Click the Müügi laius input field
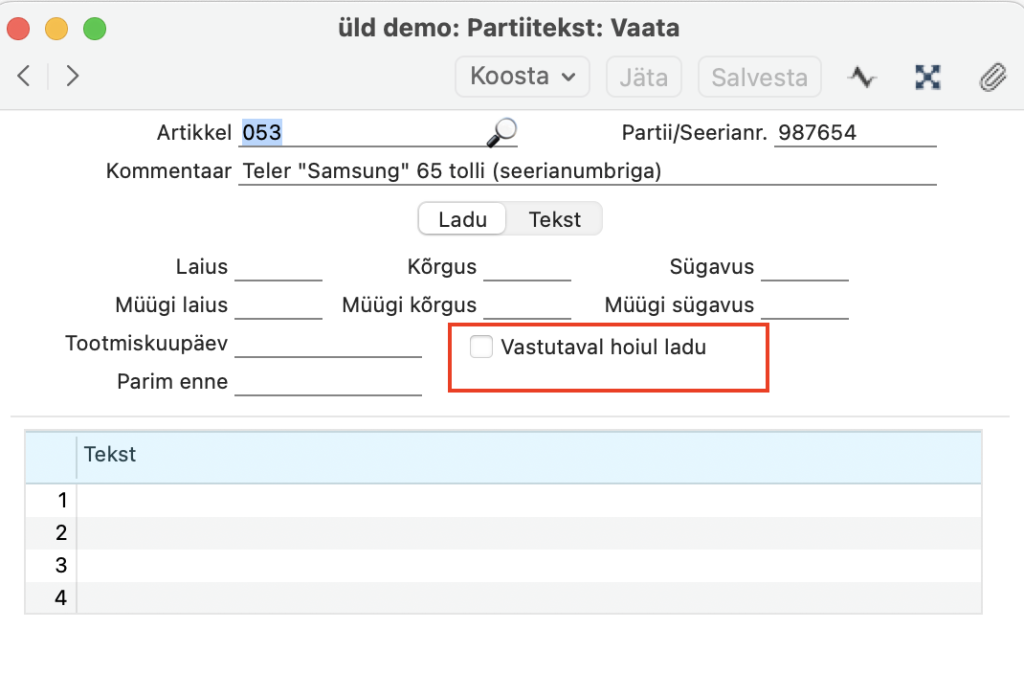The image size is (1024, 674). coord(277,306)
